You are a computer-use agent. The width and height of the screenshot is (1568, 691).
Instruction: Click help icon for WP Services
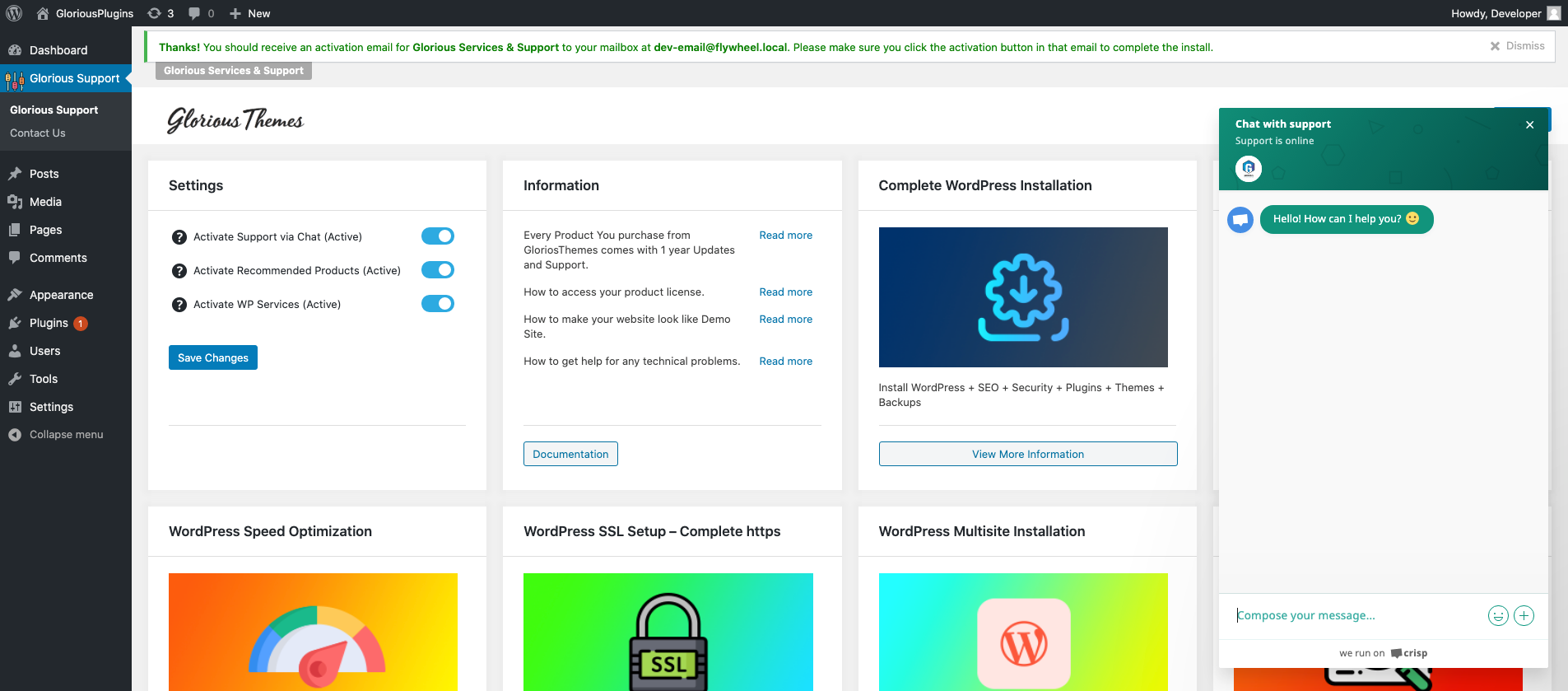pyautogui.click(x=179, y=305)
